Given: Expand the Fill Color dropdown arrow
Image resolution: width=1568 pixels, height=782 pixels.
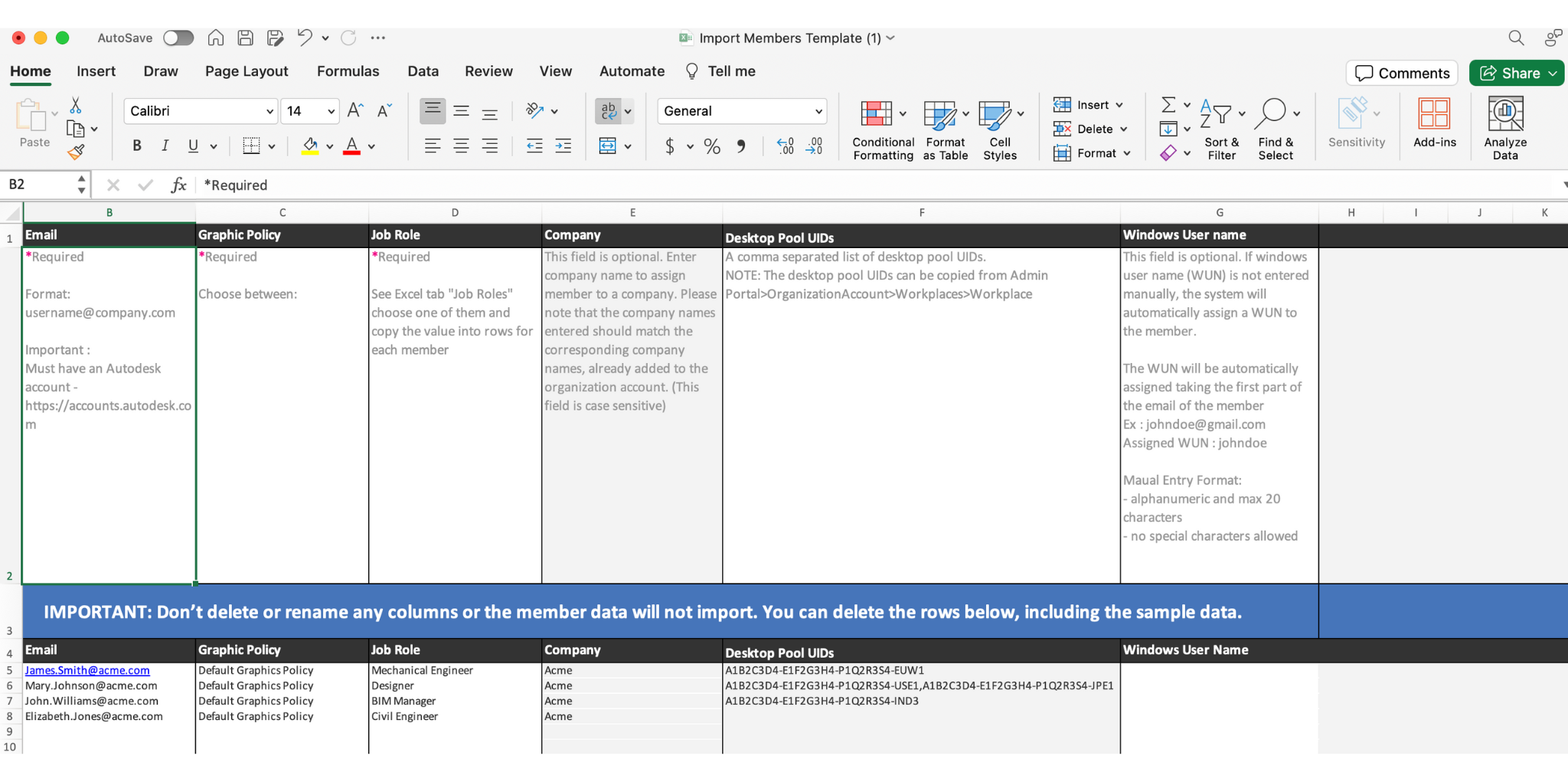Looking at the screenshot, I should (x=330, y=146).
